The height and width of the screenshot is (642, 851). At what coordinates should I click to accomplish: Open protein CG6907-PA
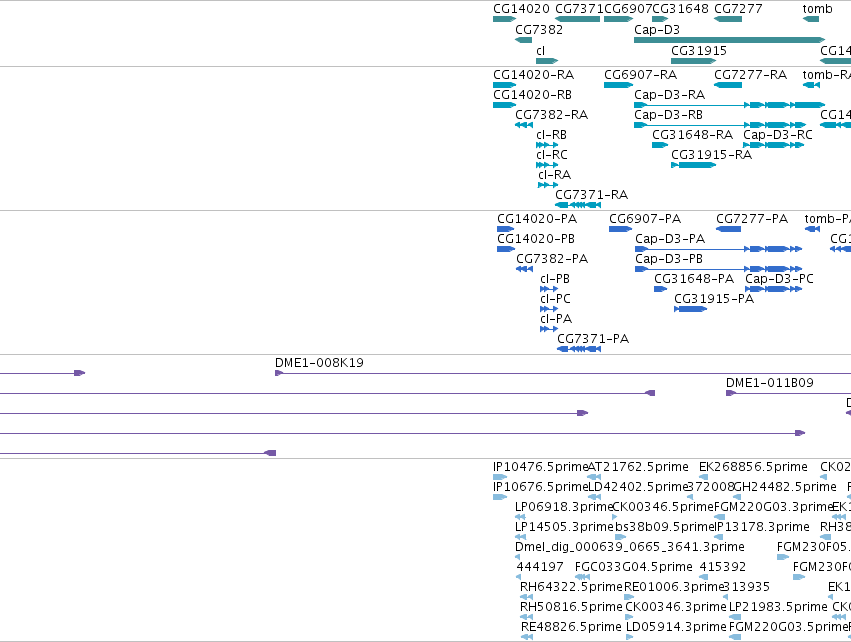[645, 219]
